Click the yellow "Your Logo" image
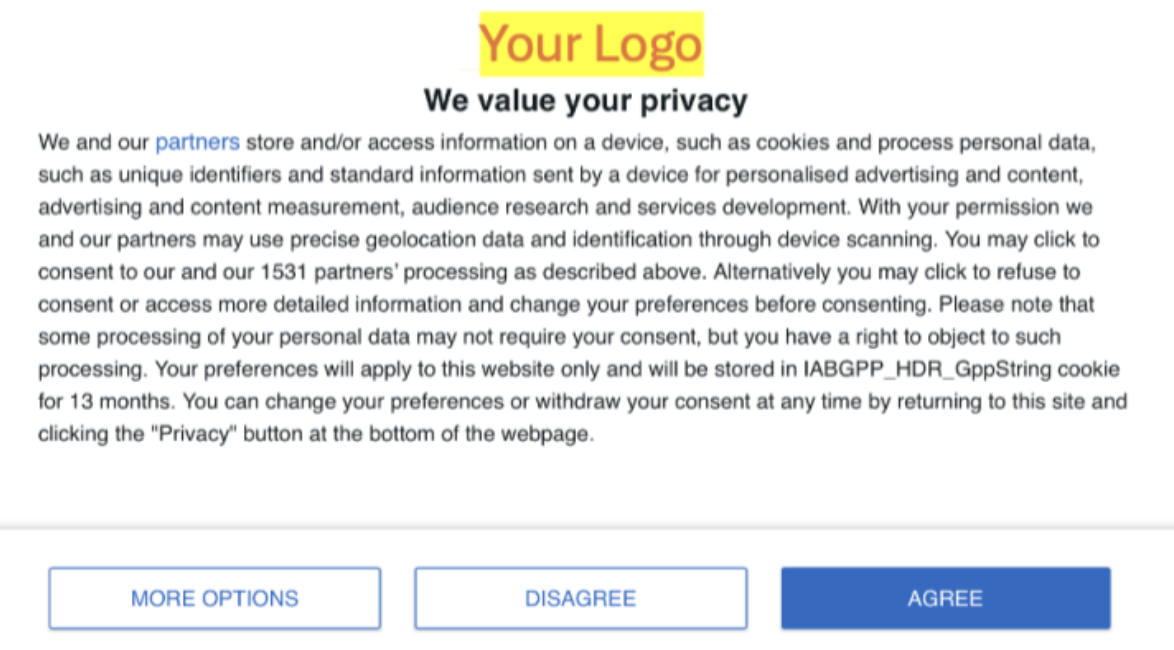This screenshot has width=1174, height=650. 591,44
